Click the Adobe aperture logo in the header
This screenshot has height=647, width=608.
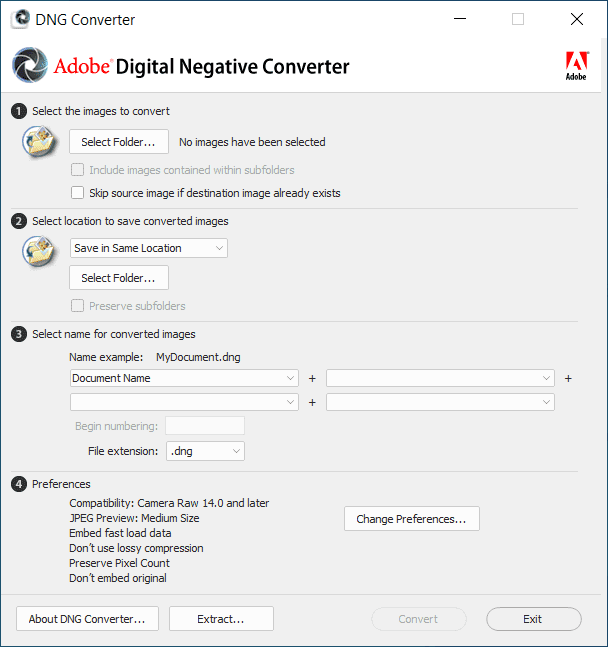point(30,65)
